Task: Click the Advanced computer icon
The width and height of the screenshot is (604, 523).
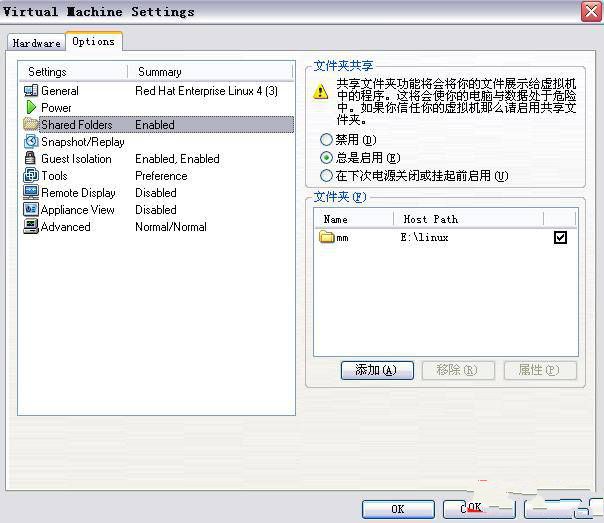Action: coord(30,226)
